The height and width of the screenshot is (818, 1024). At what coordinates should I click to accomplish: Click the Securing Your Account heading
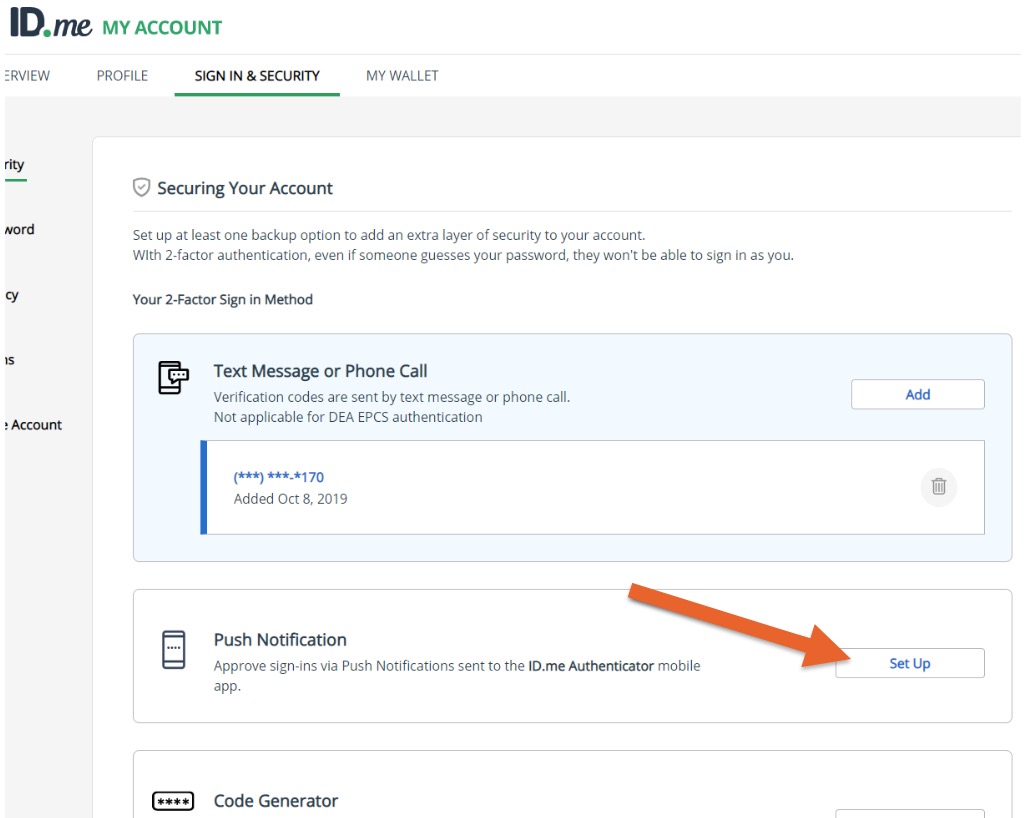pyautogui.click(x=245, y=188)
